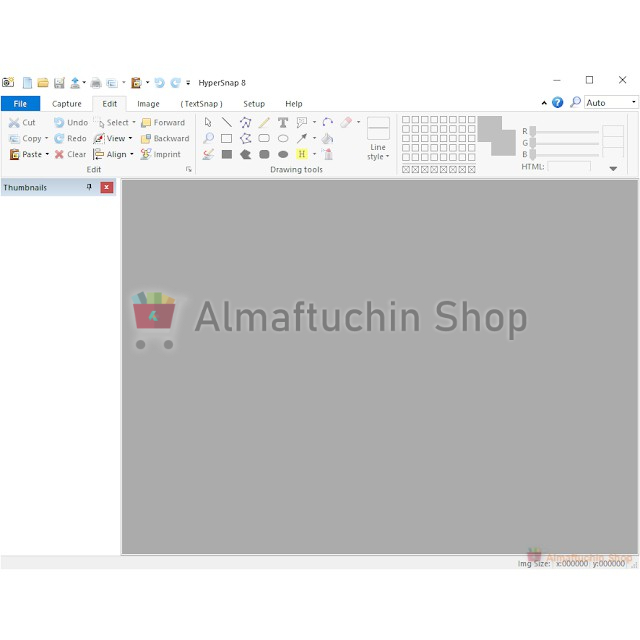Select the Filled ellipse tool
The width and height of the screenshot is (640, 640).
pyautogui.click(x=283, y=154)
